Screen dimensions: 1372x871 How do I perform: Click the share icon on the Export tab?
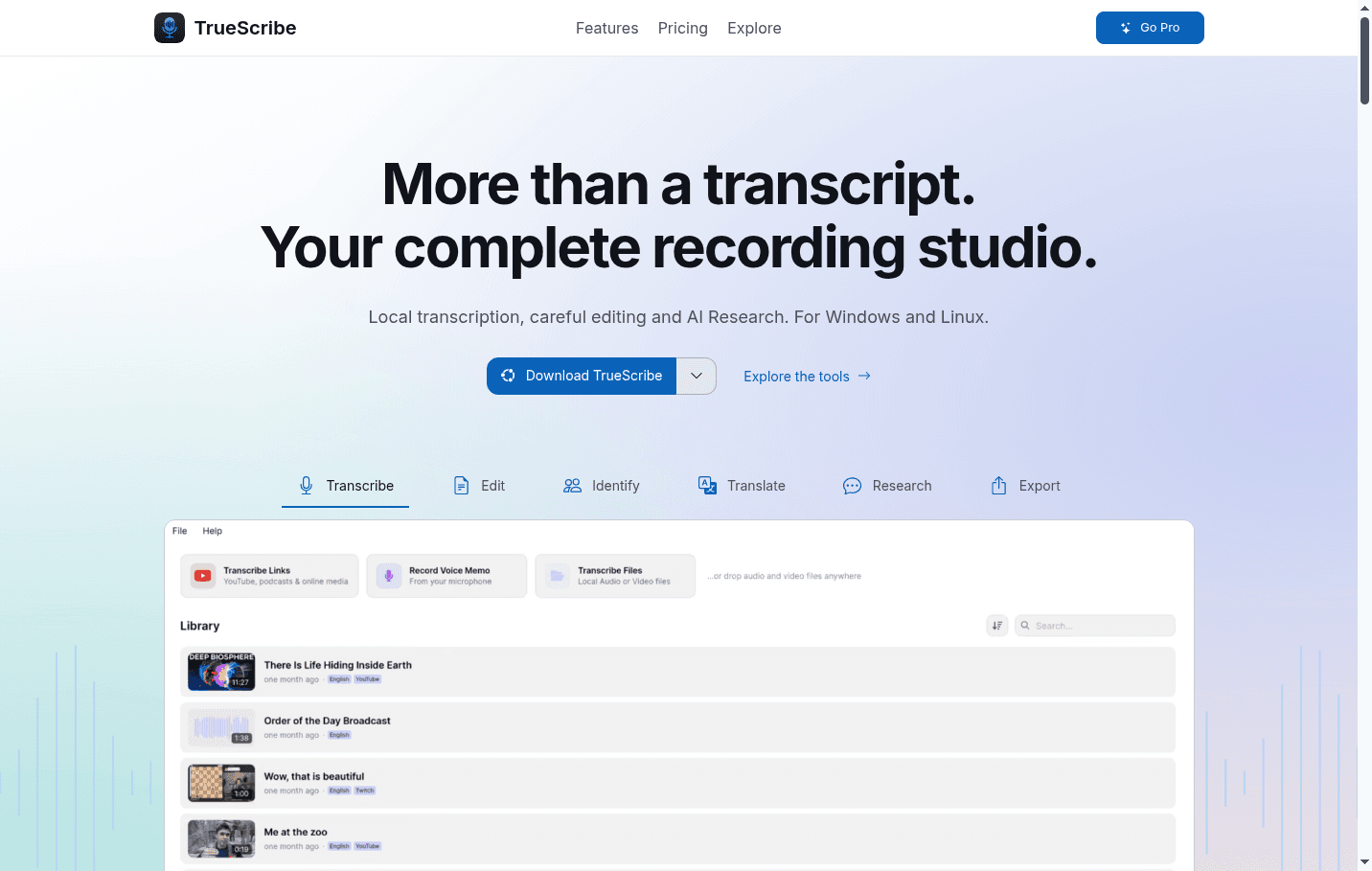[x=998, y=486]
